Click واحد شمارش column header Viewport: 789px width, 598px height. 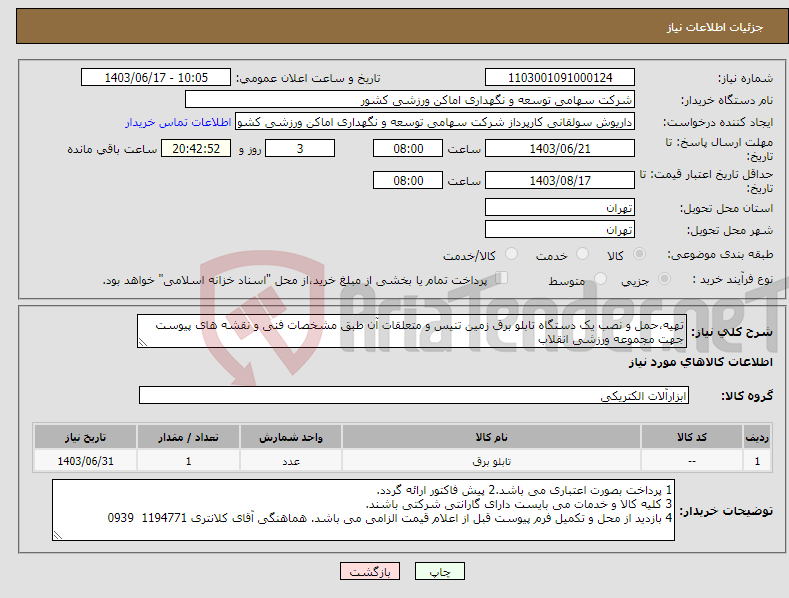(x=291, y=437)
